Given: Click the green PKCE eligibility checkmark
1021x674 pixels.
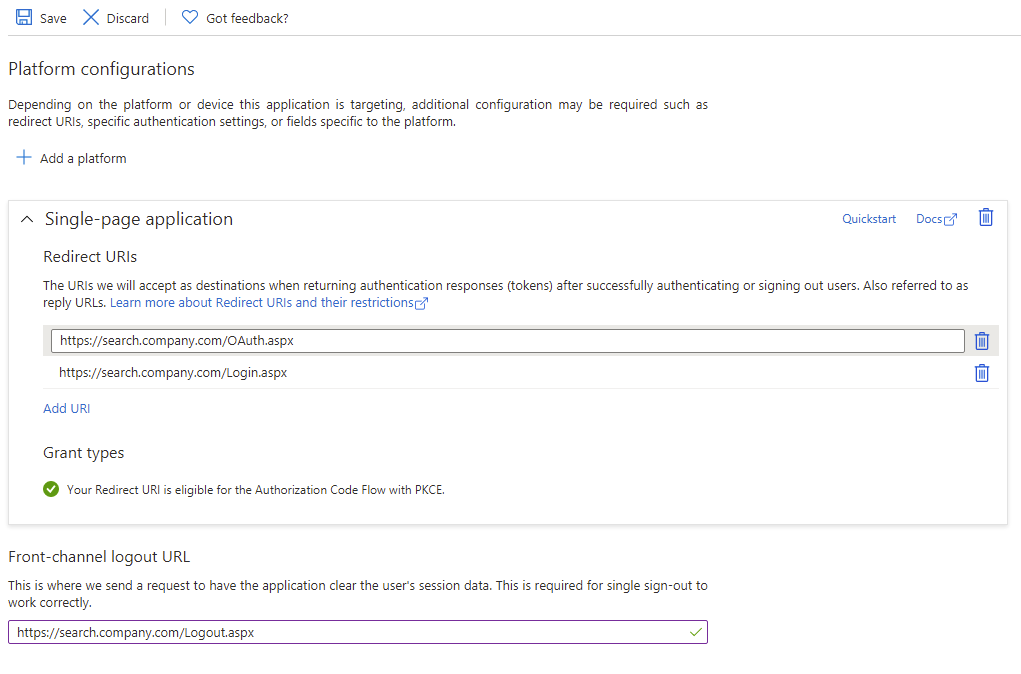Looking at the screenshot, I should [x=51, y=490].
